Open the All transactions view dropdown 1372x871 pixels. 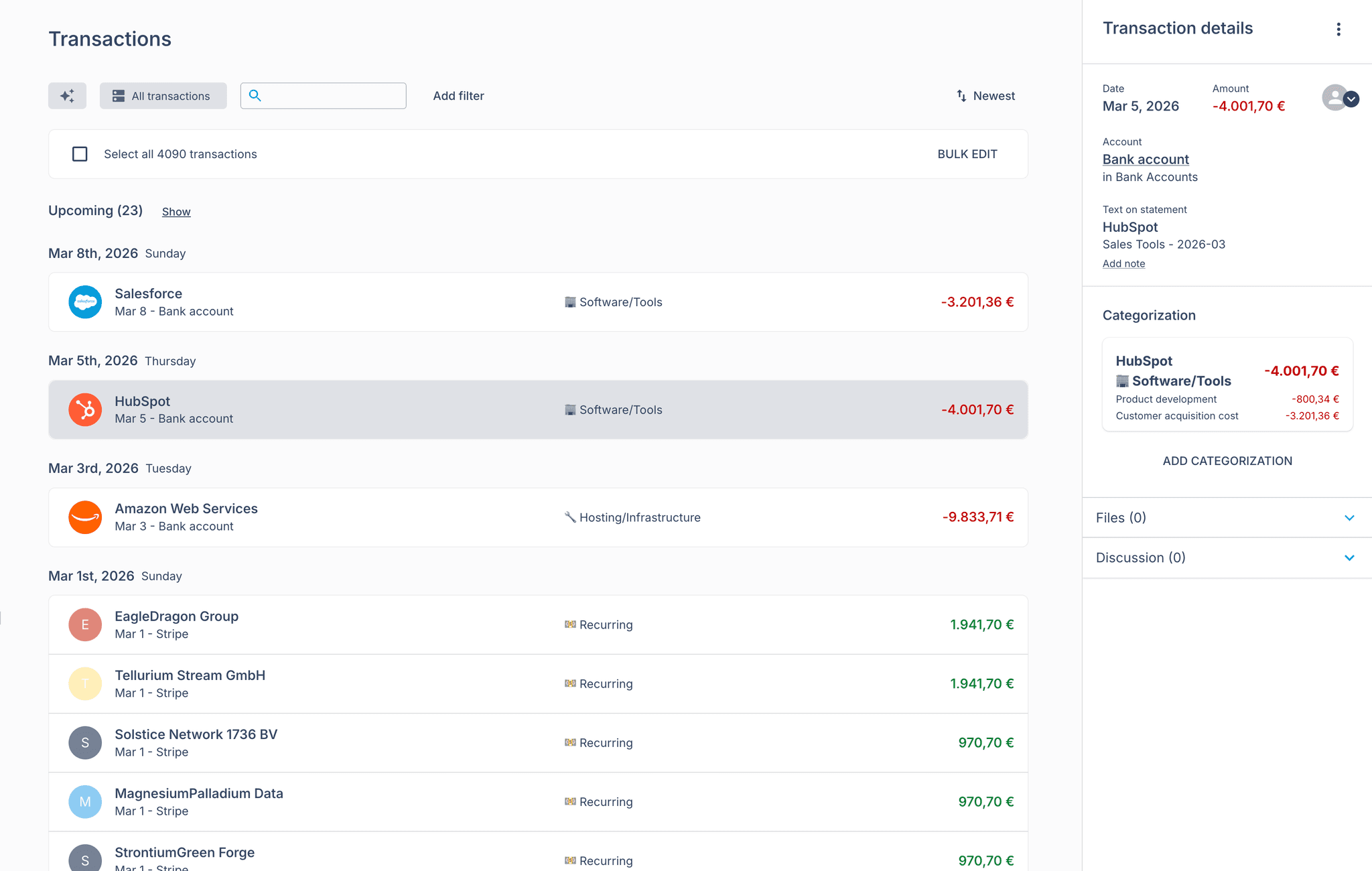point(163,96)
